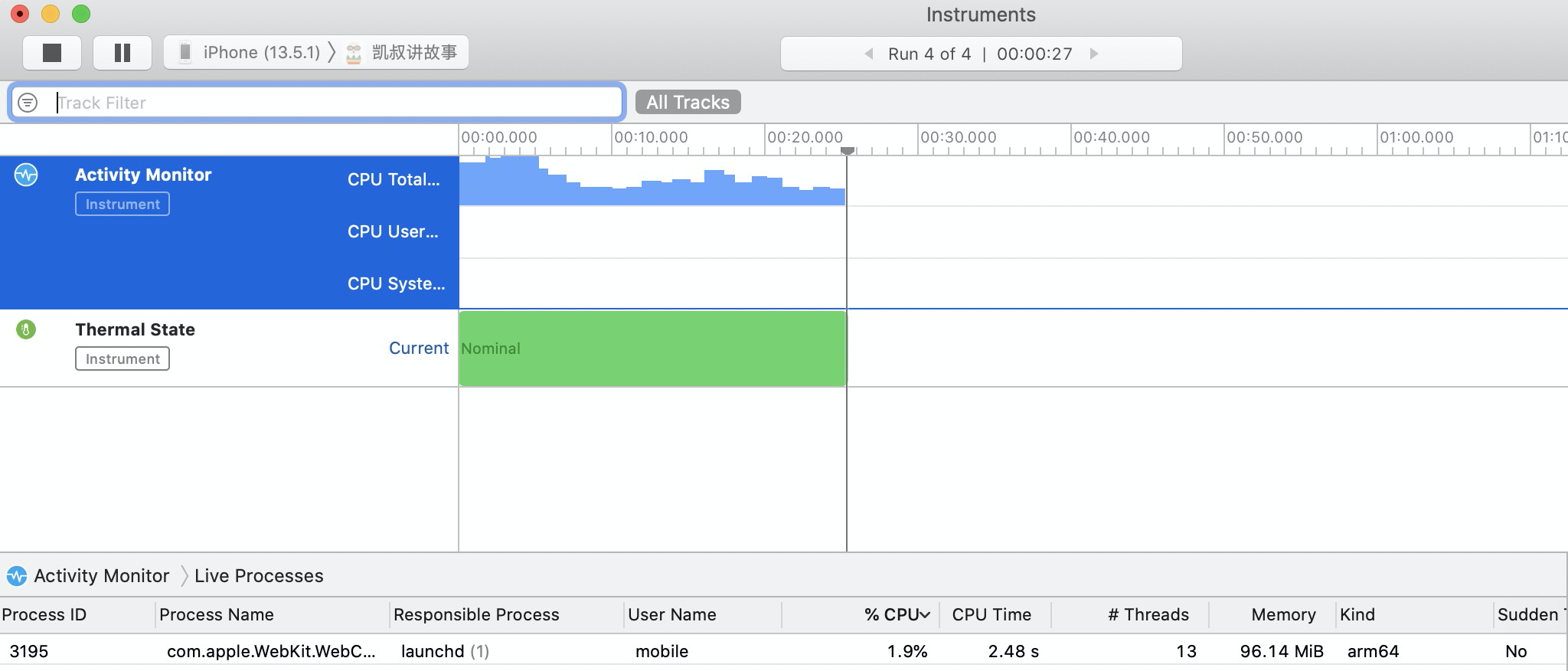The image size is (1568, 671).
Task: Stop the recording with the square button
Action: pyautogui.click(x=52, y=53)
